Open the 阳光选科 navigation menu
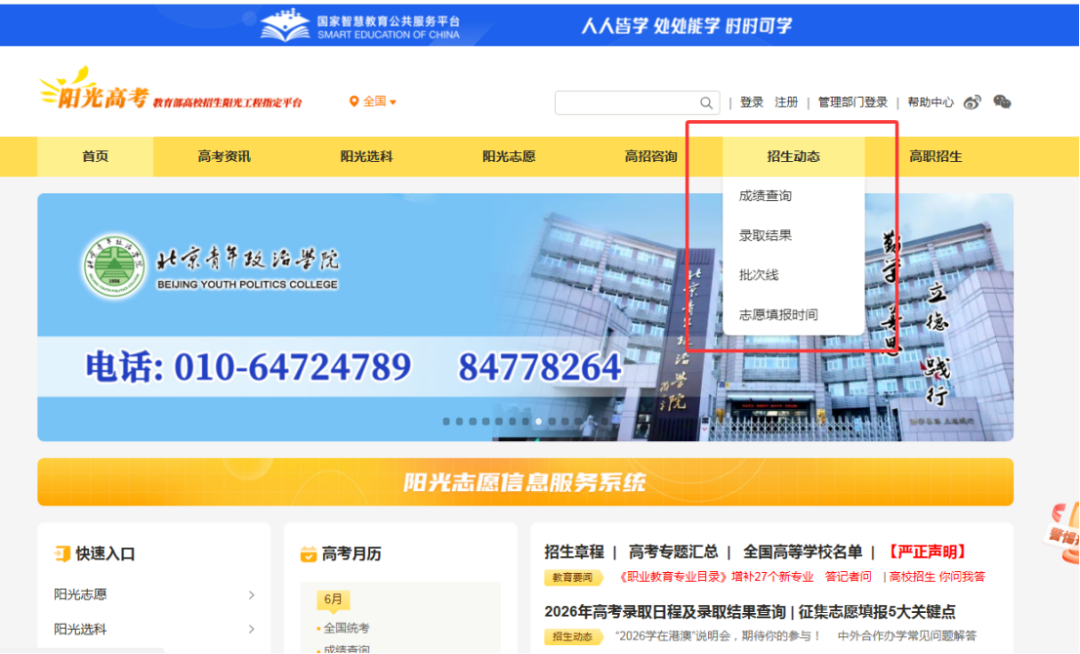Image resolution: width=1080 pixels, height=654 pixels. [366, 156]
